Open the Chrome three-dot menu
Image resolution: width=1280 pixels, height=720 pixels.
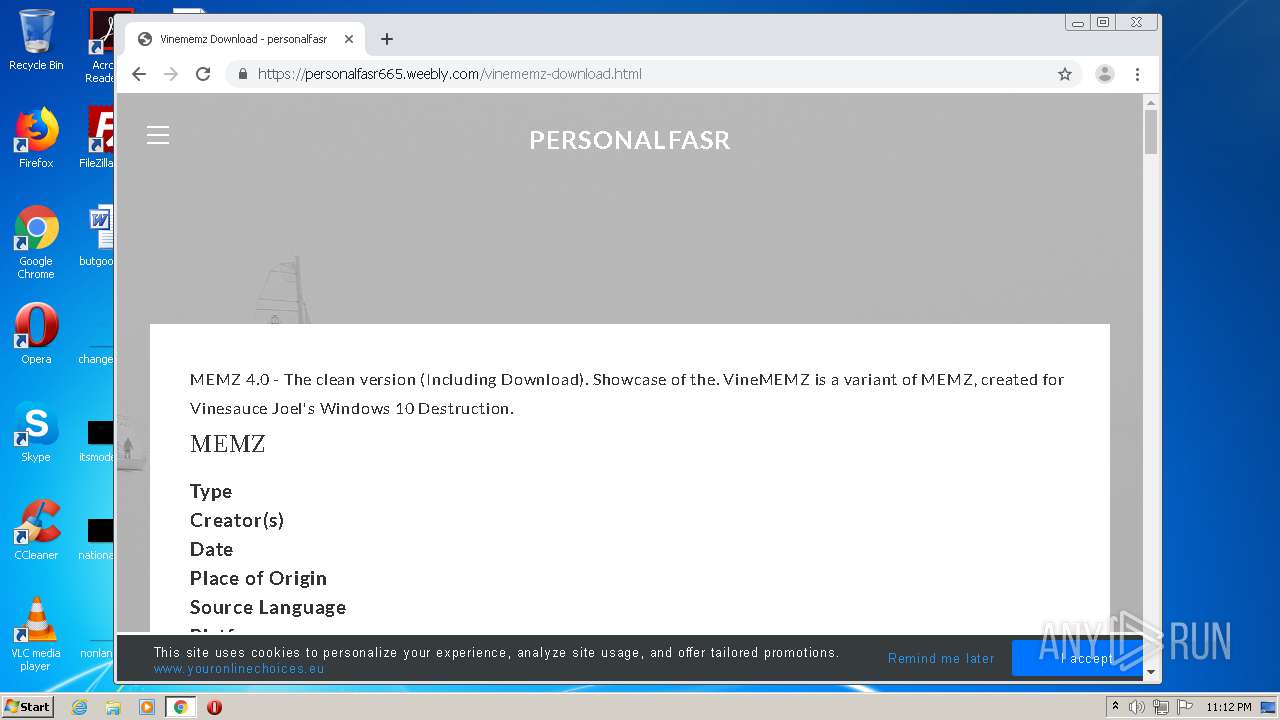pos(1137,74)
